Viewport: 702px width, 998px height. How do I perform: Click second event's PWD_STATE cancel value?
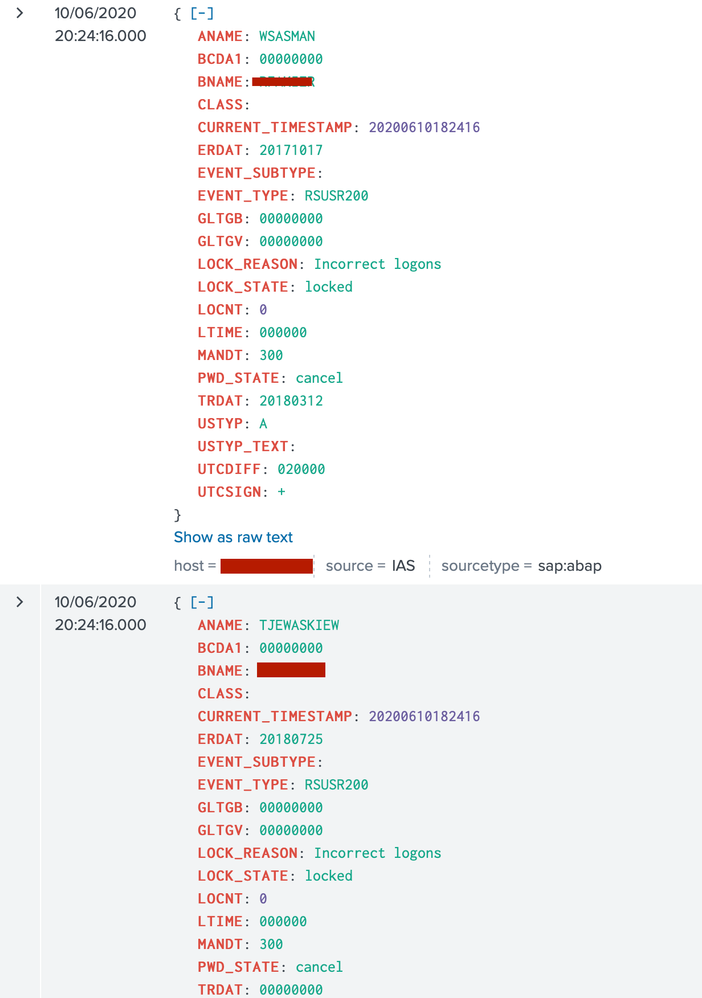coord(319,967)
